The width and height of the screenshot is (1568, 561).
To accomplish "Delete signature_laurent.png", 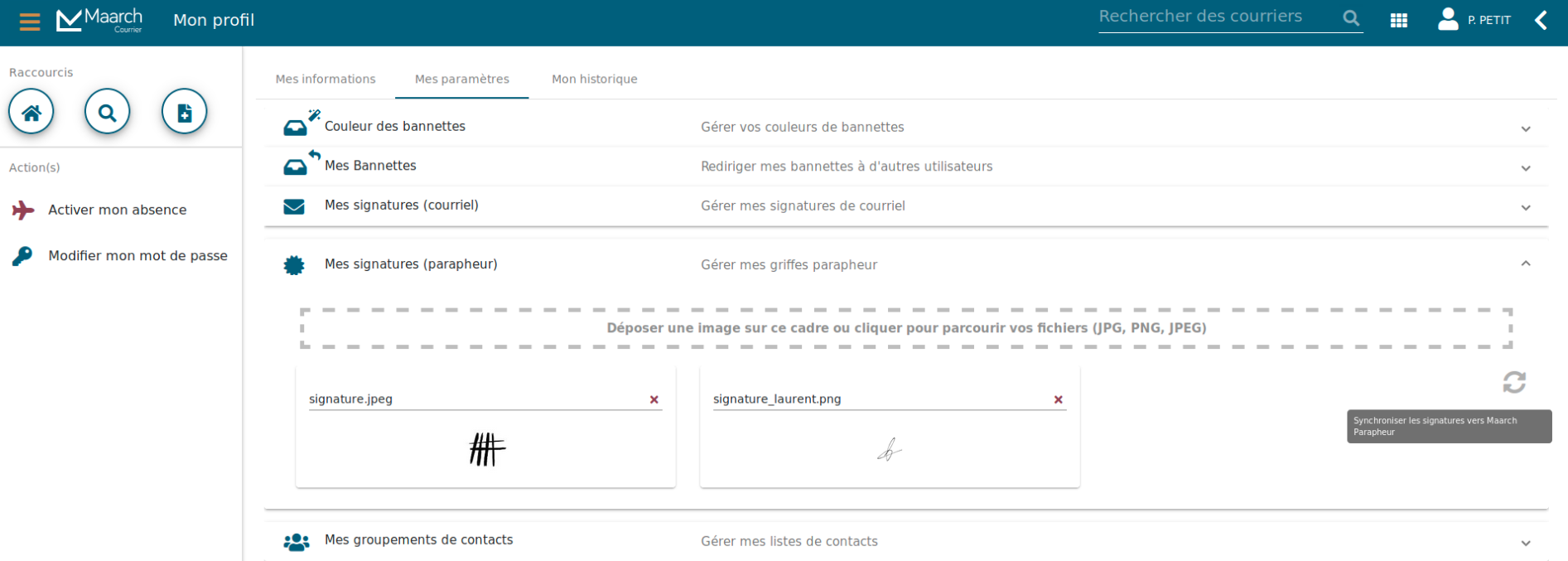I will point(1058,399).
